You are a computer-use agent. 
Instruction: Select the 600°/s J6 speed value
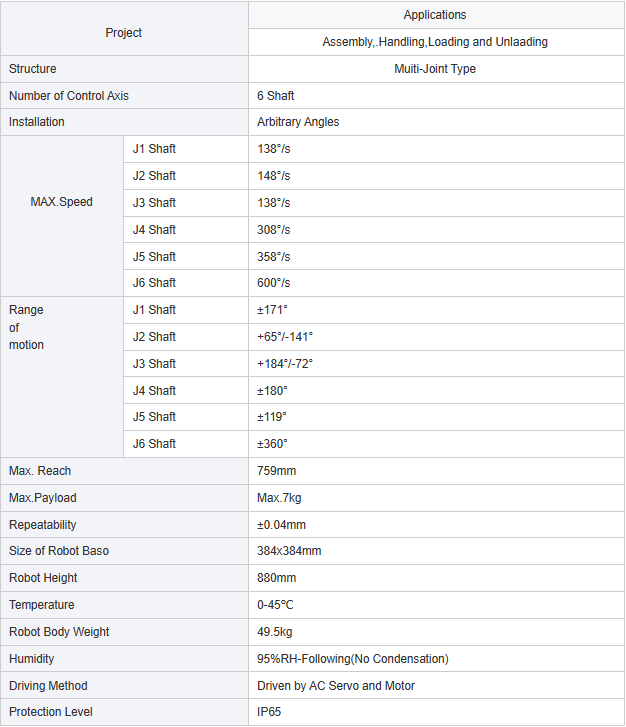tap(274, 283)
